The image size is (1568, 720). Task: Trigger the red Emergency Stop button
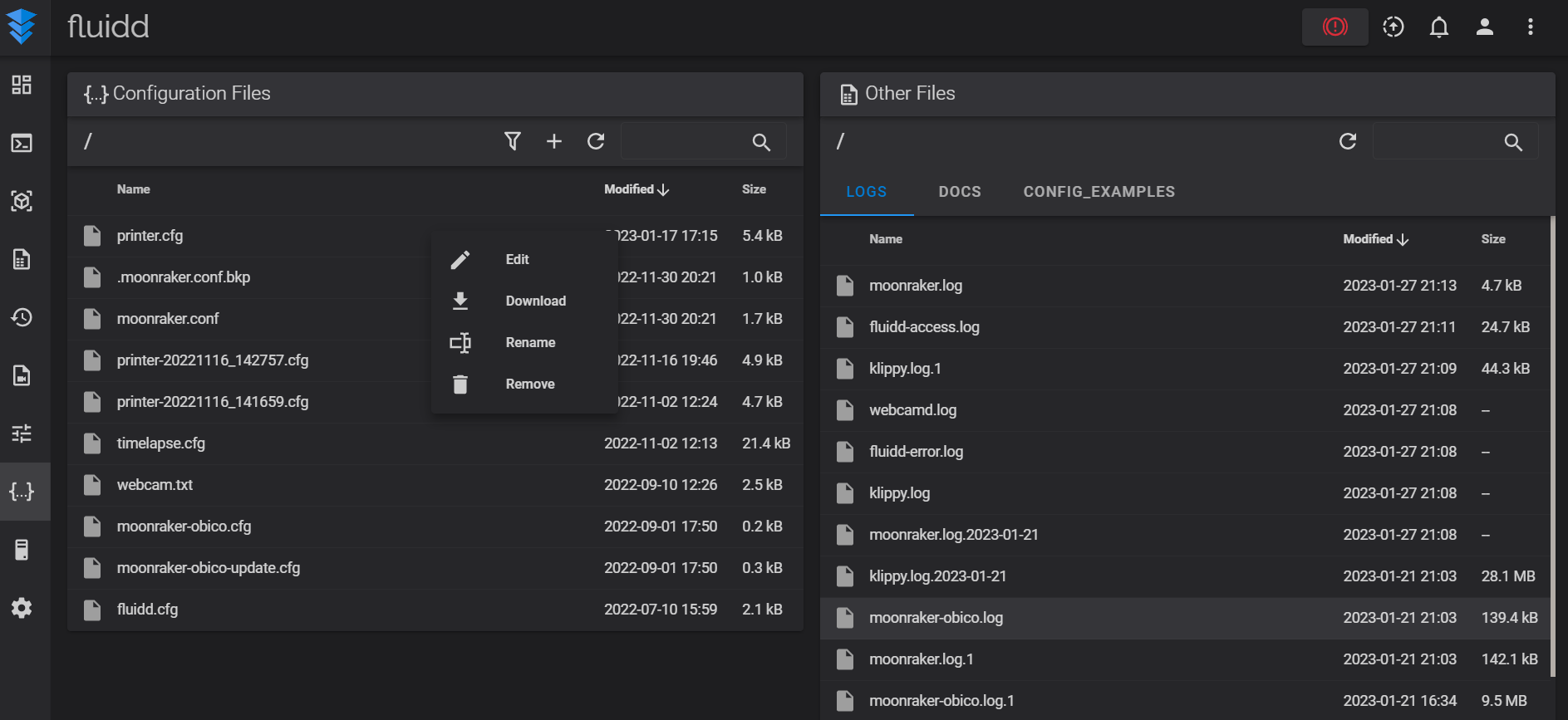tap(1335, 27)
